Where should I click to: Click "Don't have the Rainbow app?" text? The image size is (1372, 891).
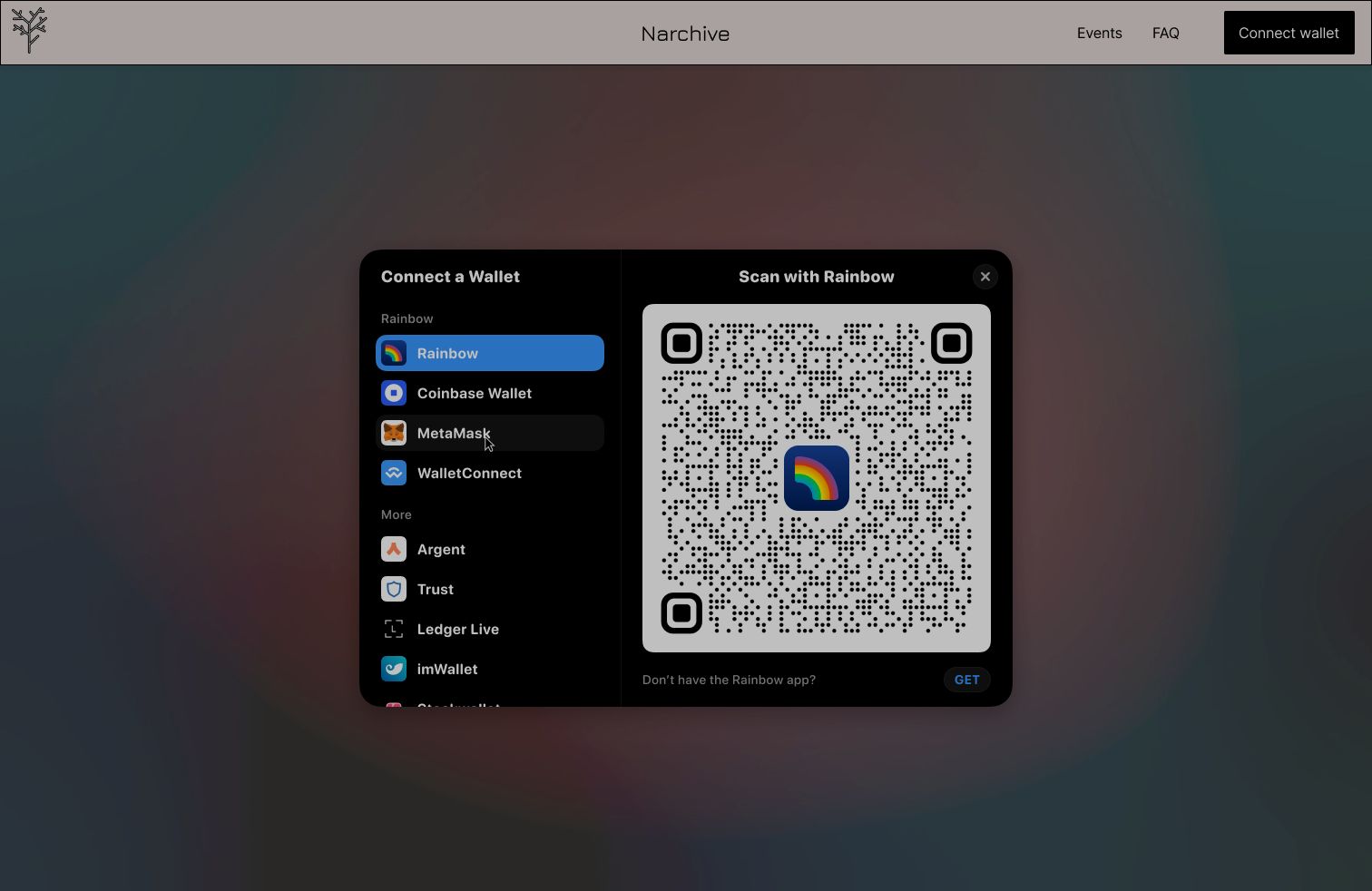pos(729,680)
